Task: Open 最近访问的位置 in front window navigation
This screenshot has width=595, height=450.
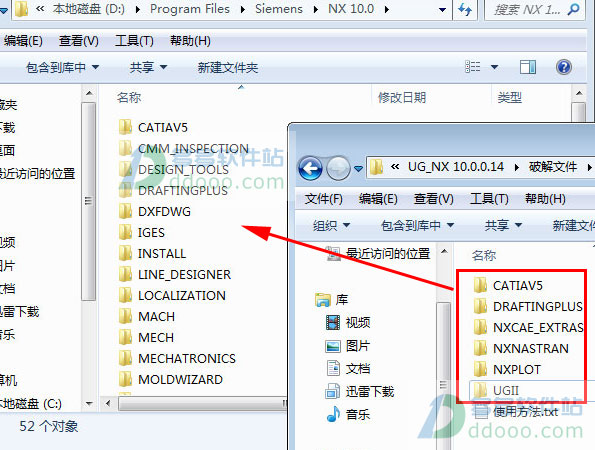Action: click(378, 253)
